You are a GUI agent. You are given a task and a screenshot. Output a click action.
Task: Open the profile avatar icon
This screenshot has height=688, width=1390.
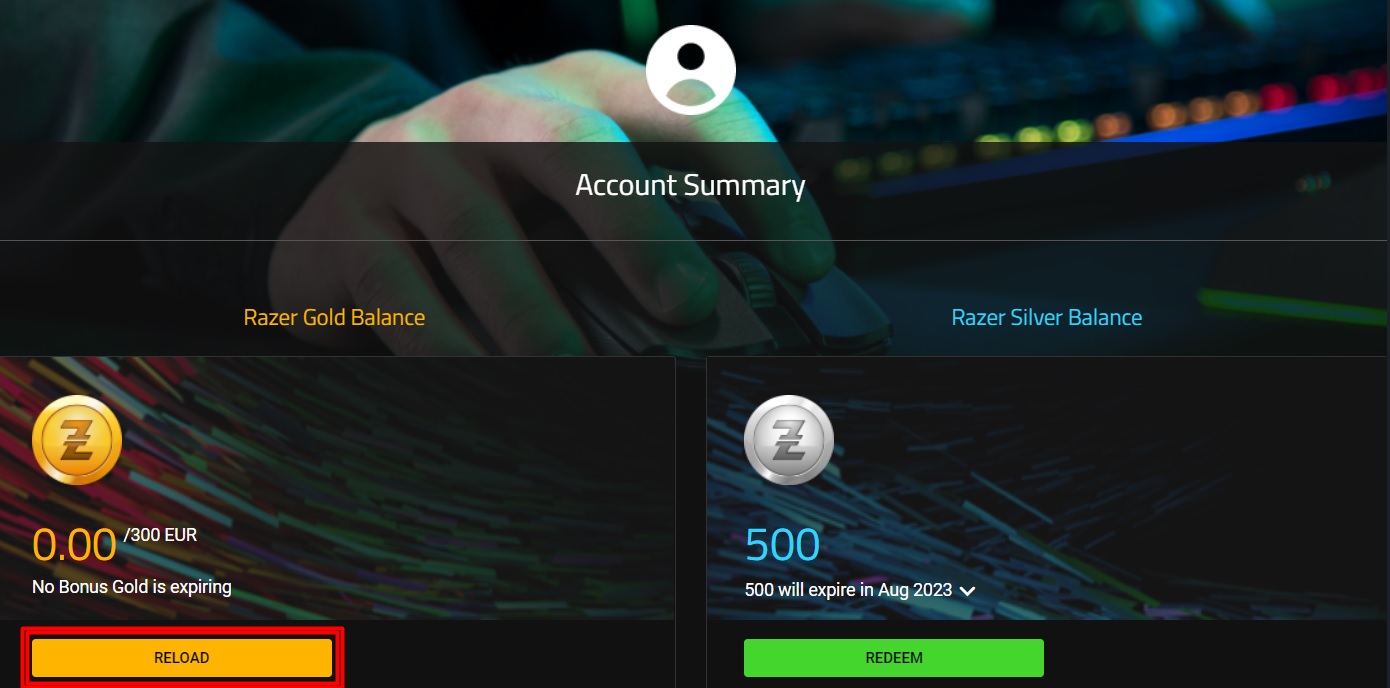[x=691, y=70]
